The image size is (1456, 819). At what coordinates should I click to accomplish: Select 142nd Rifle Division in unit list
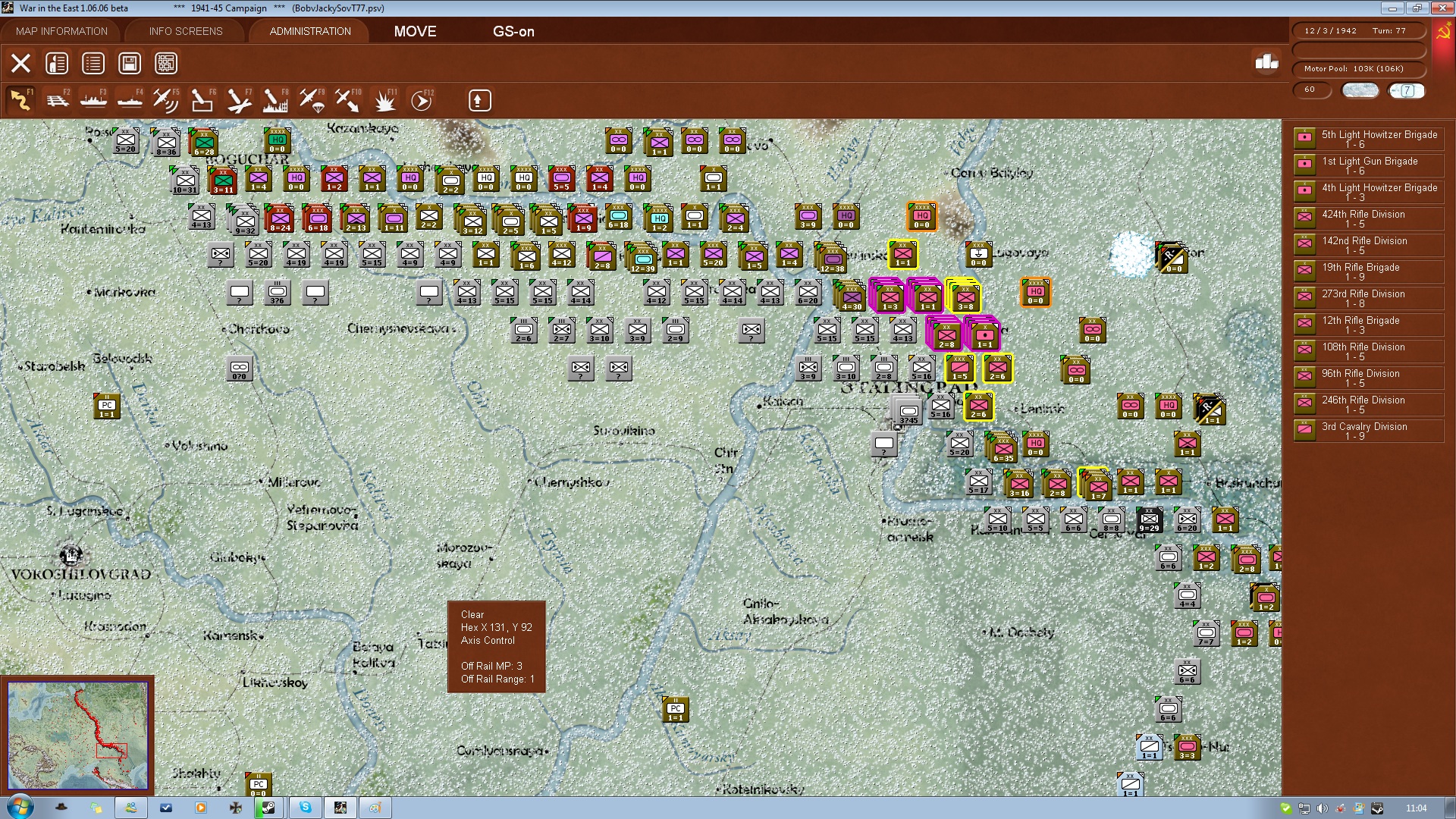1368,245
